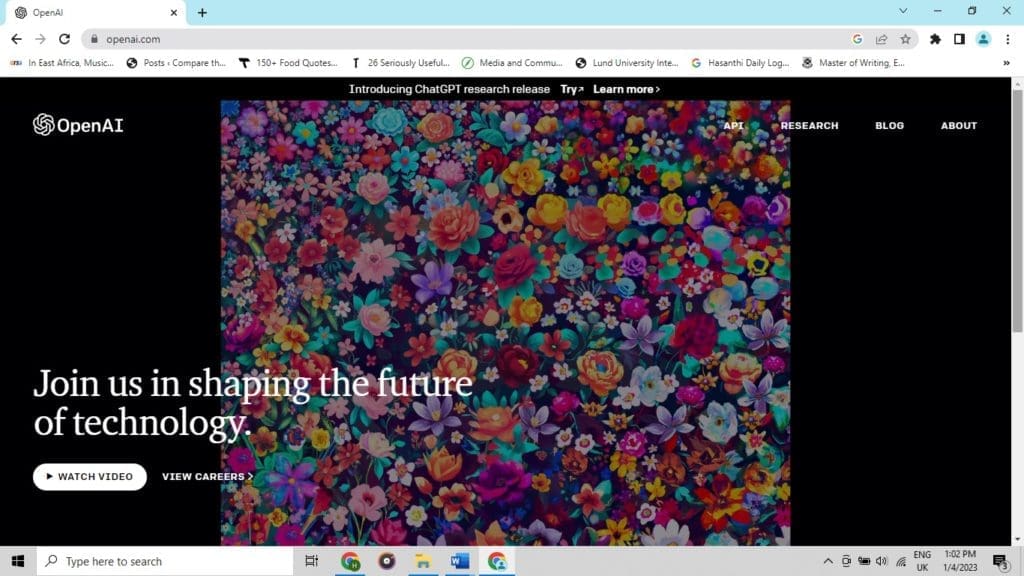Open the active Chrome profile taskbar icon
The image size is (1024, 576).
(497, 561)
